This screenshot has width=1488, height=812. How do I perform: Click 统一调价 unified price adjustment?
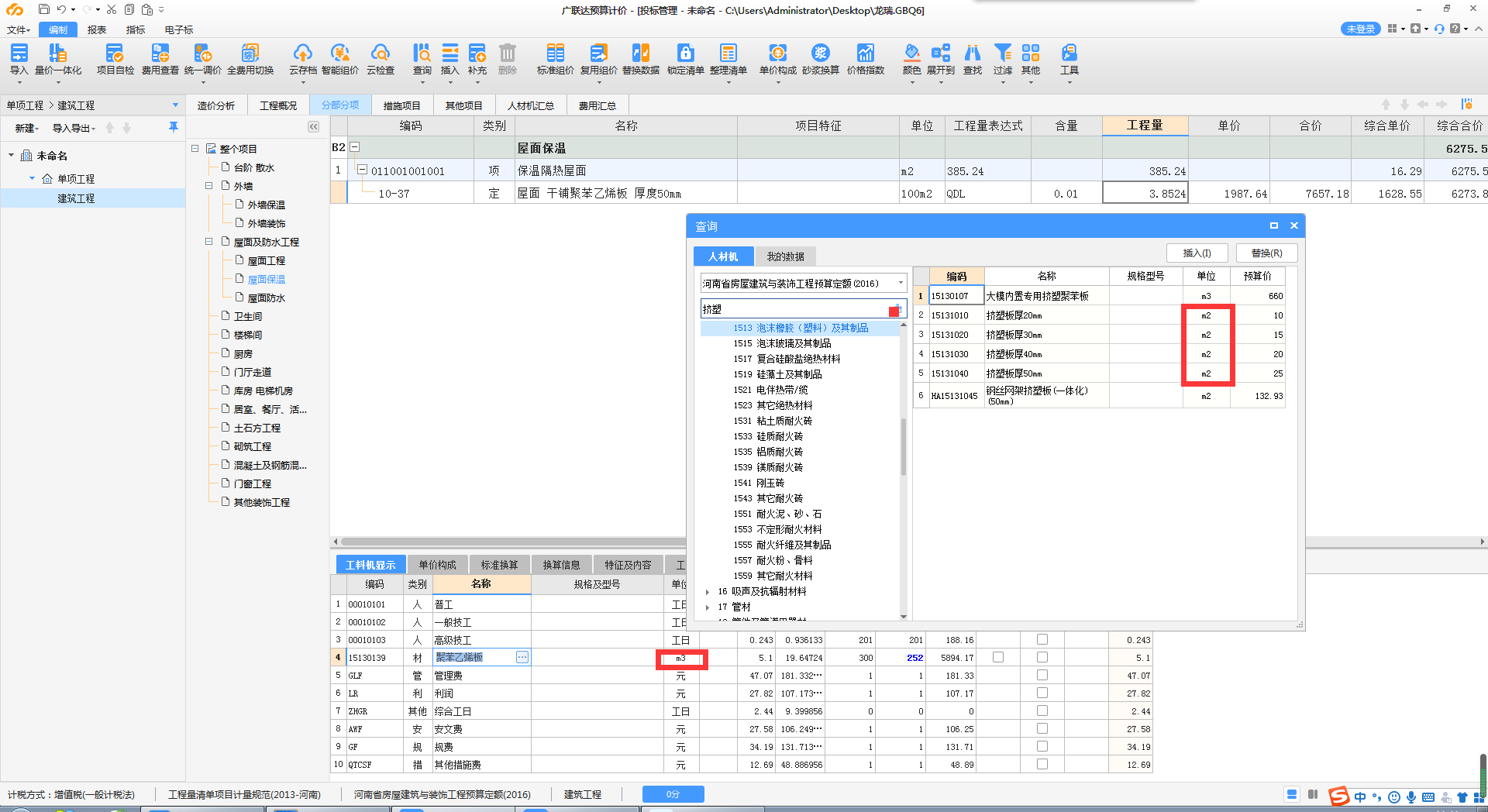(x=203, y=59)
